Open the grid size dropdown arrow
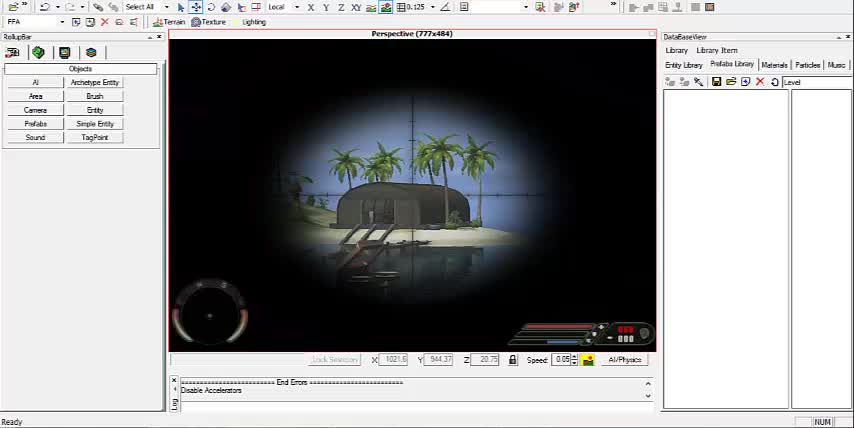Viewport: 854px width, 428px height. tap(432, 7)
